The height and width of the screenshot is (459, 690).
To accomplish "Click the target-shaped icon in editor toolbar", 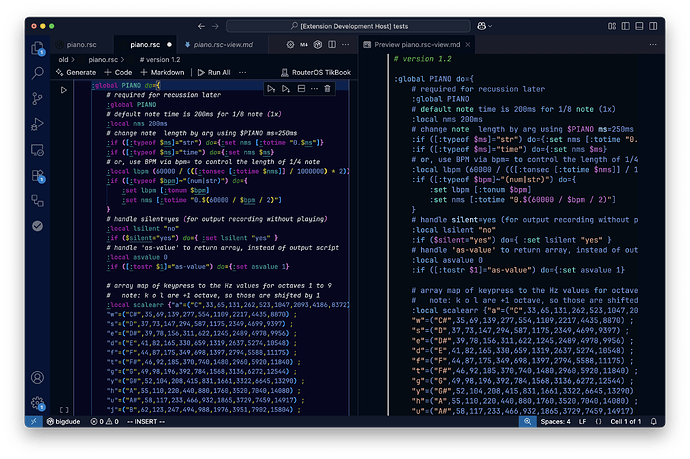I will tap(290, 44).
